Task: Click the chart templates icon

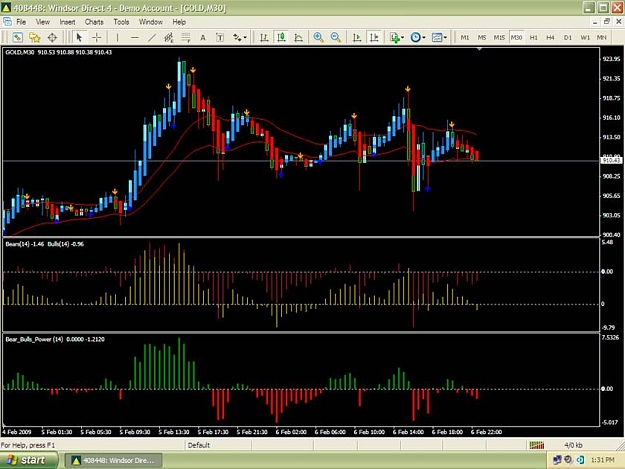Action: [x=437, y=37]
